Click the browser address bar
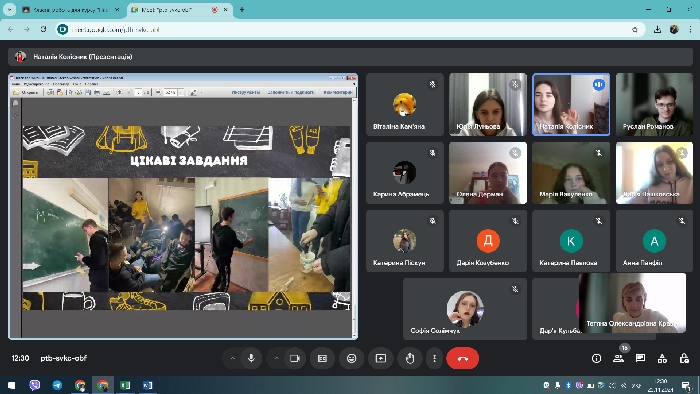 pyautogui.click(x=344, y=29)
